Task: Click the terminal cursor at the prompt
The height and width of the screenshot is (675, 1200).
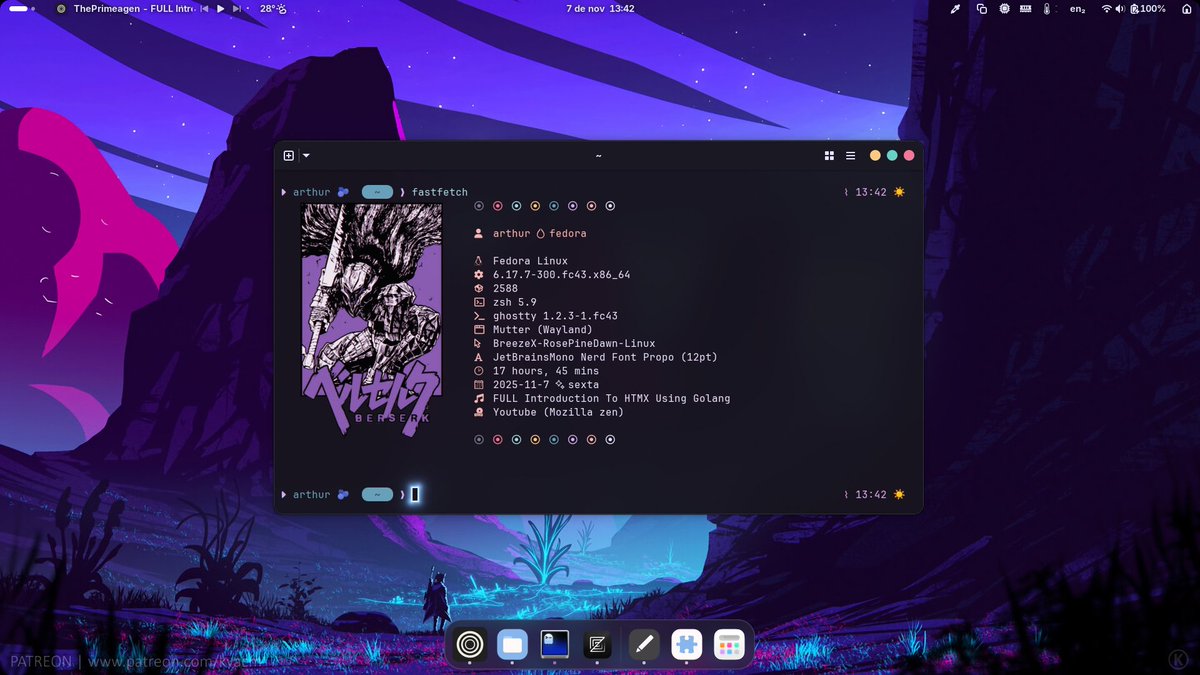Action: [414, 494]
